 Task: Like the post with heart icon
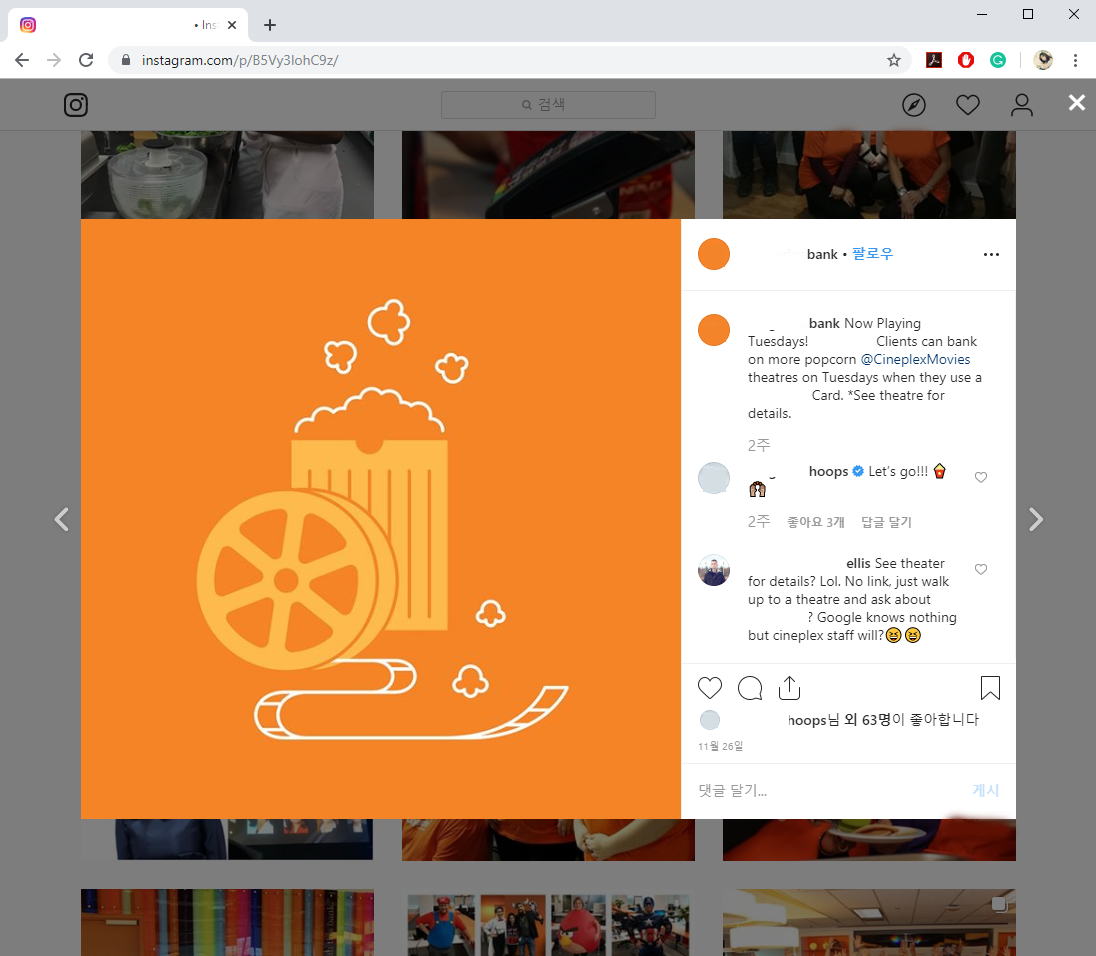coord(709,688)
